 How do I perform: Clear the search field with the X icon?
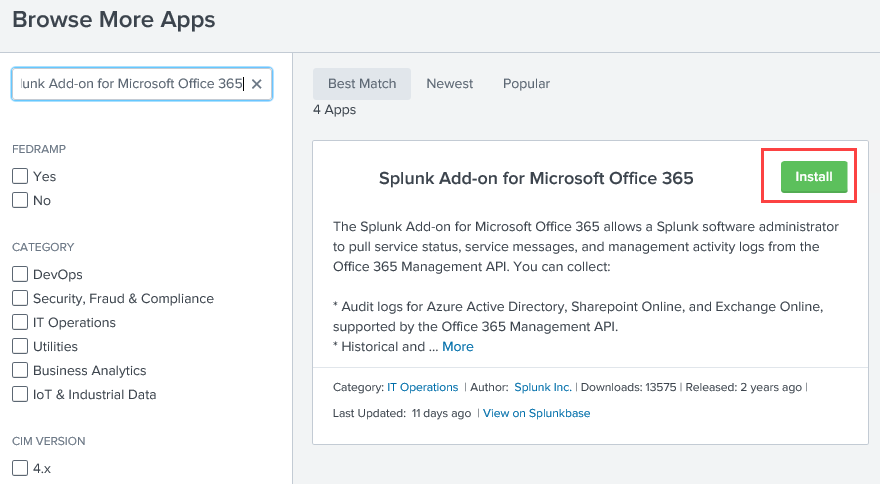point(256,84)
